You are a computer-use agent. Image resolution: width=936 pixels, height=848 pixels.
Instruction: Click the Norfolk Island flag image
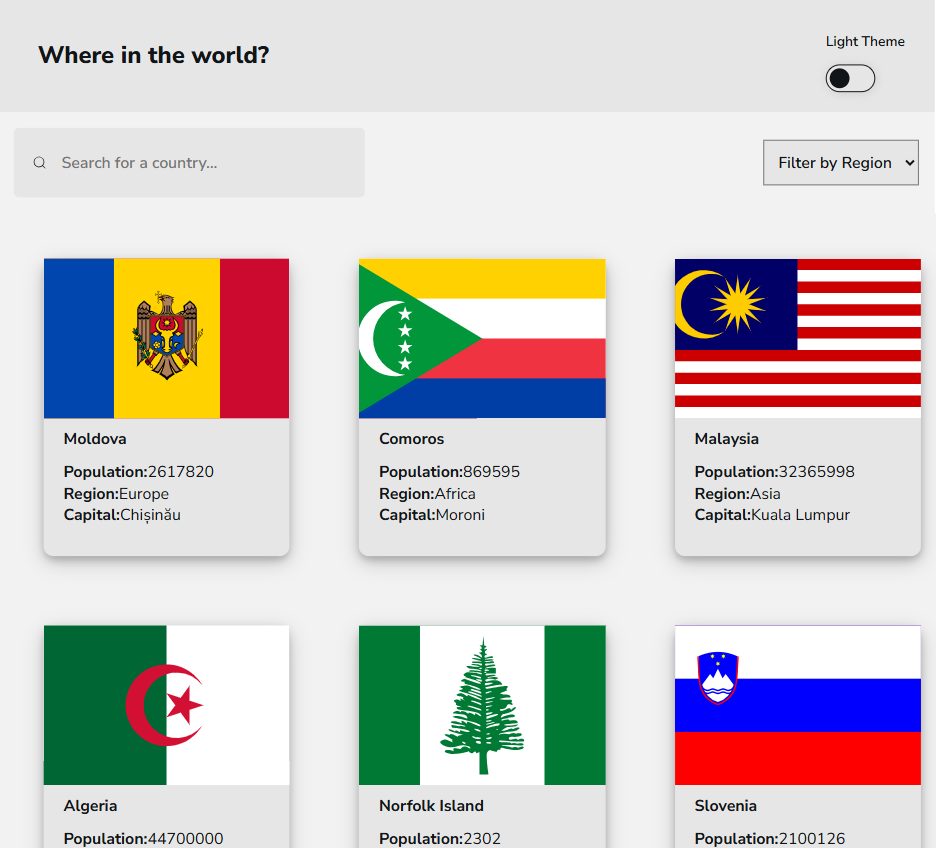(x=482, y=705)
